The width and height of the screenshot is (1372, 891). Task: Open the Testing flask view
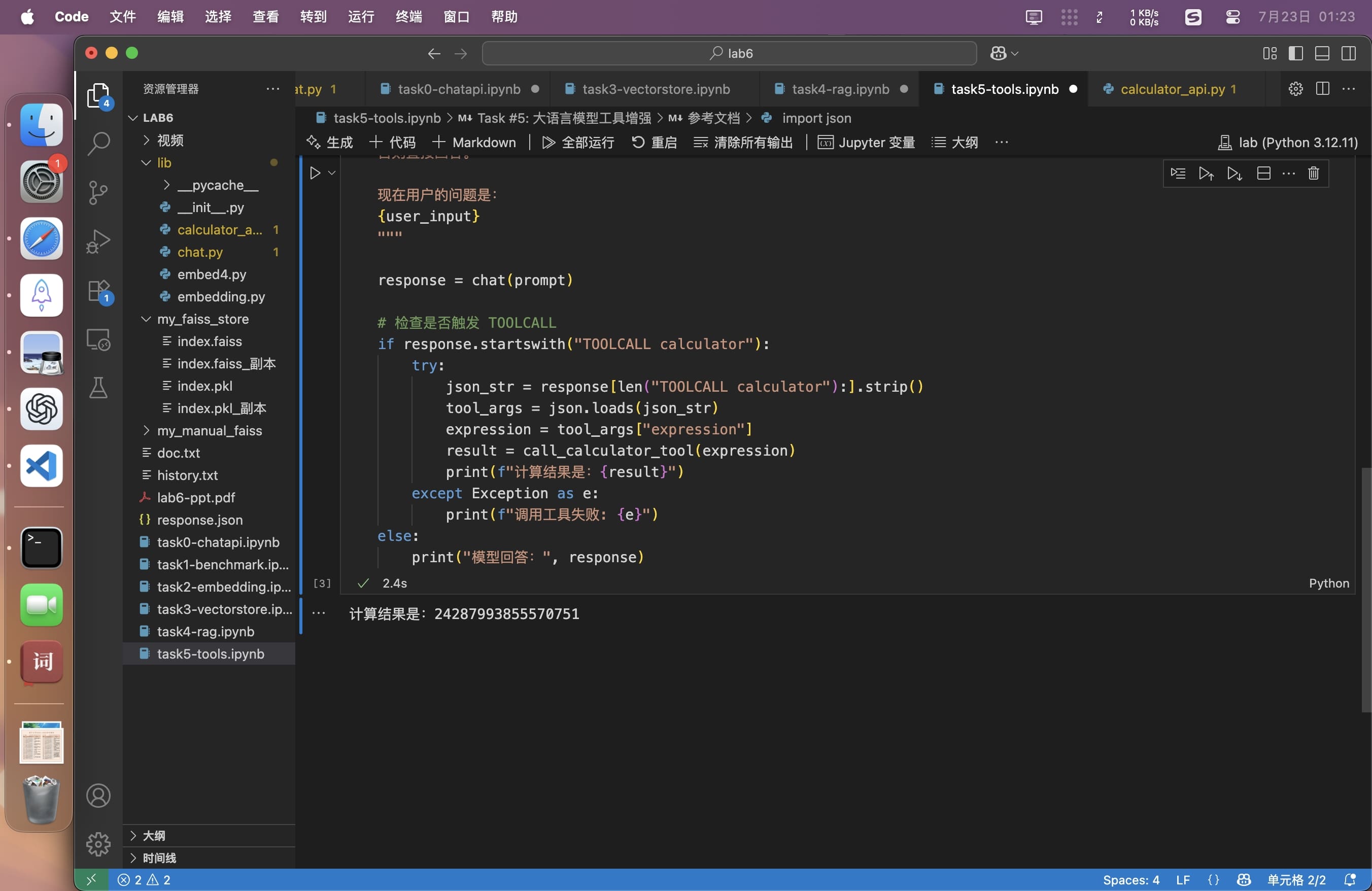(x=98, y=389)
